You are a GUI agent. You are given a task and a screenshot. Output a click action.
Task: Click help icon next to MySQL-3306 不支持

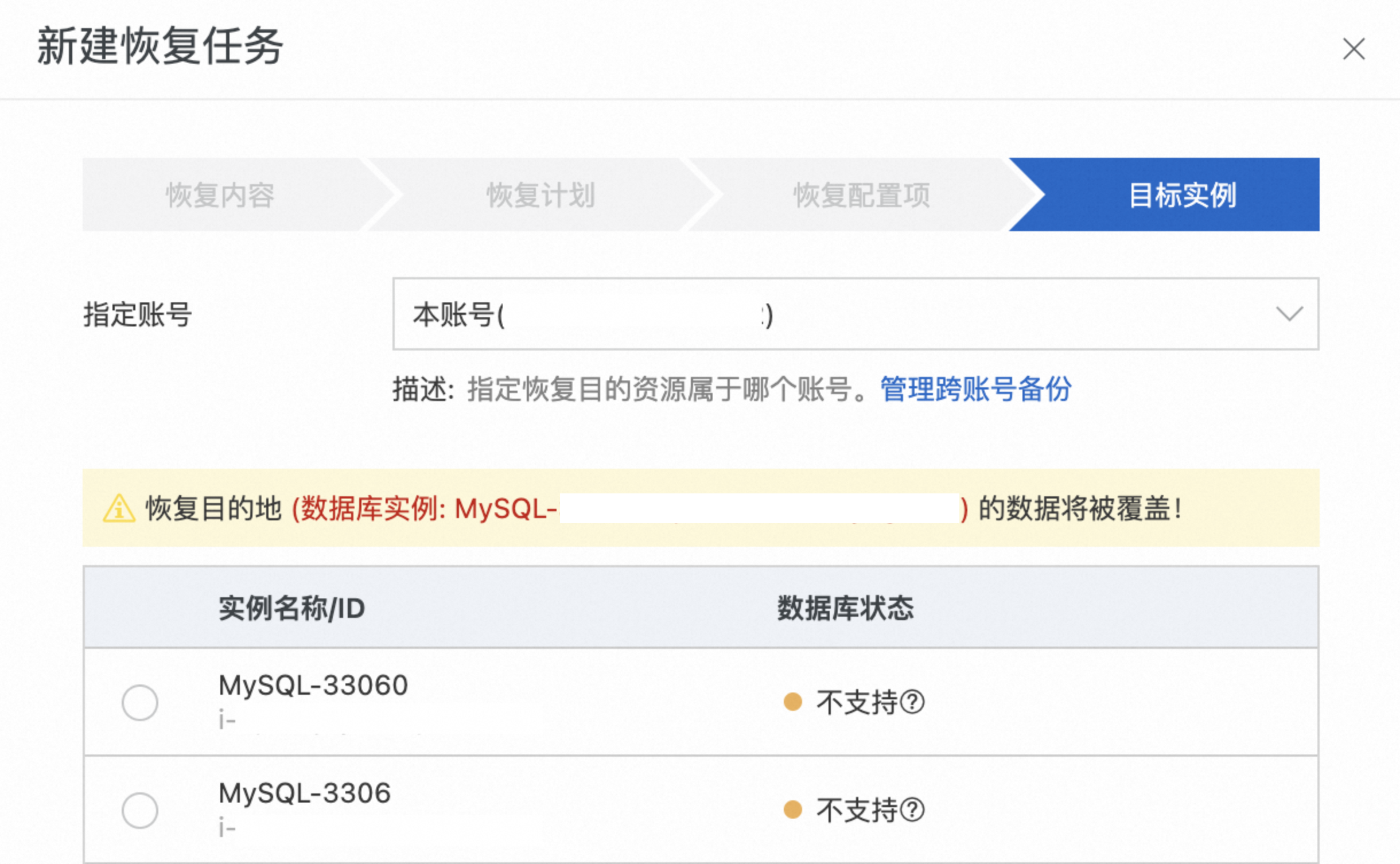pyautogui.click(x=912, y=809)
